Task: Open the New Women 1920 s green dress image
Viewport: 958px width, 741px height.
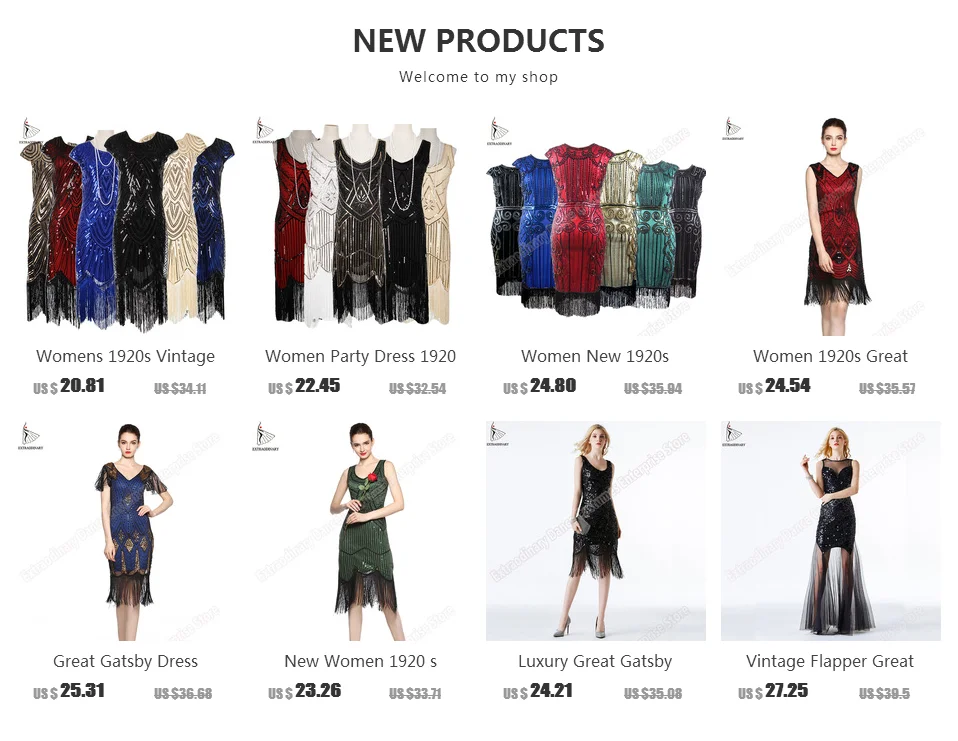Action: [360, 531]
